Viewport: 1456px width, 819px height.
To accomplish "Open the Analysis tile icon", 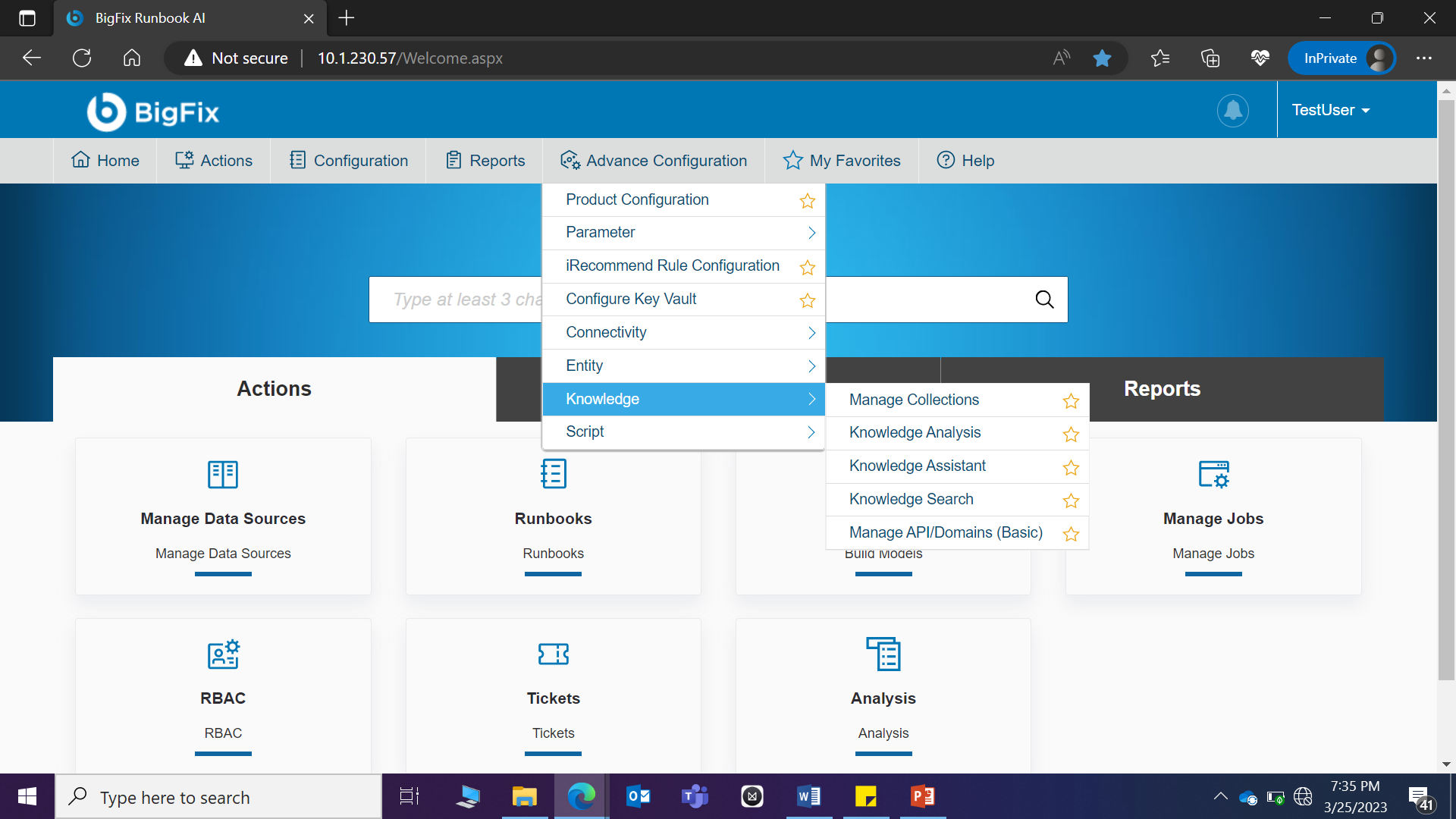I will pos(883,654).
